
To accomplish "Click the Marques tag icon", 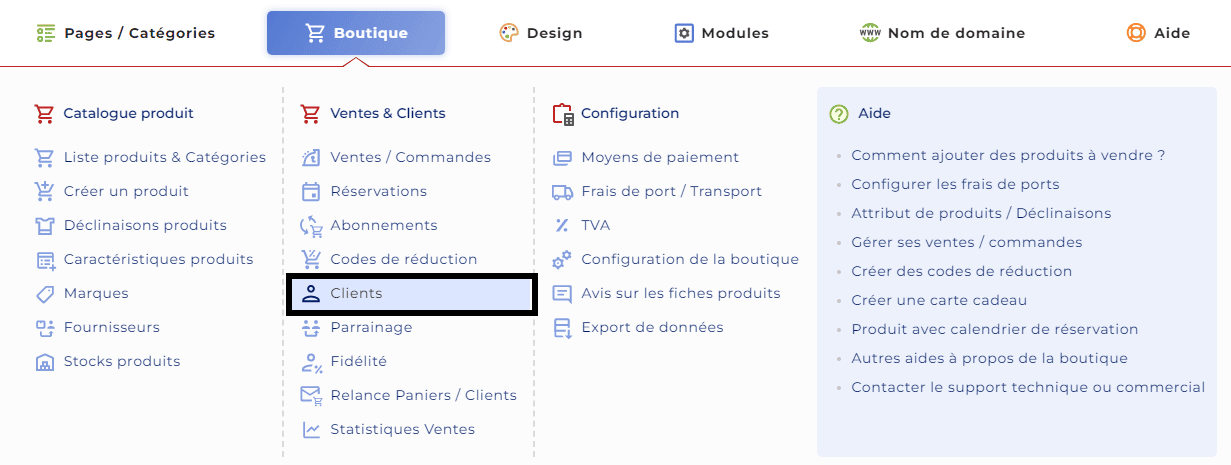I will (44, 293).
